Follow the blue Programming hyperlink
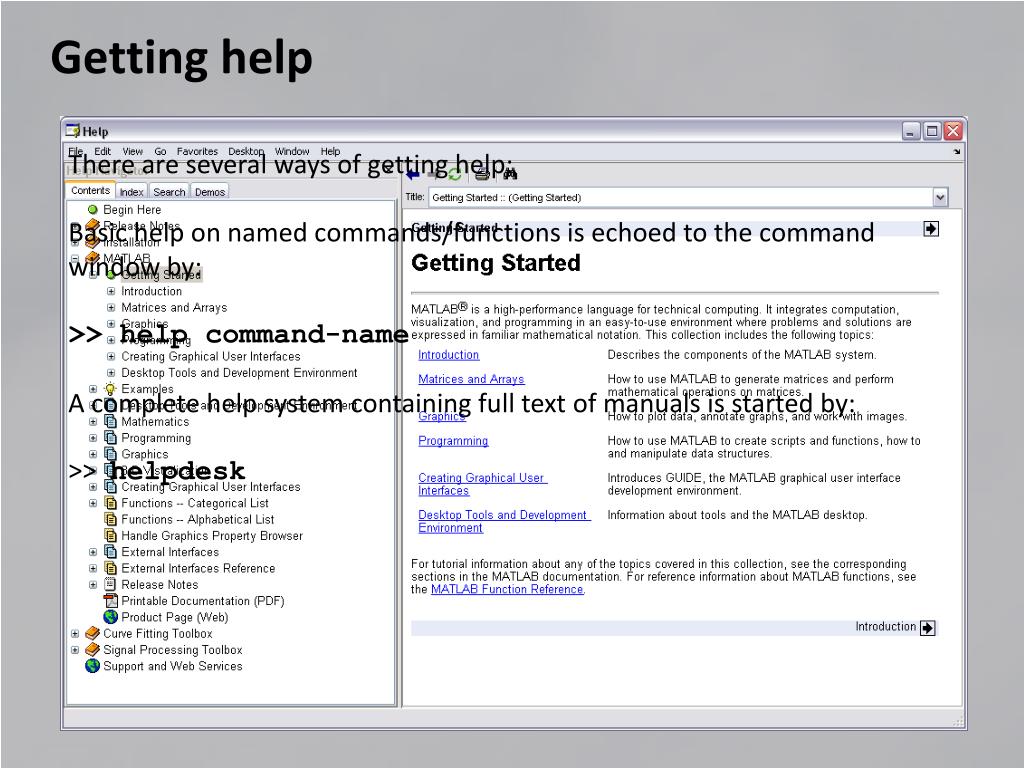This screenshot has width=1024, height=768. coord(453,441)
